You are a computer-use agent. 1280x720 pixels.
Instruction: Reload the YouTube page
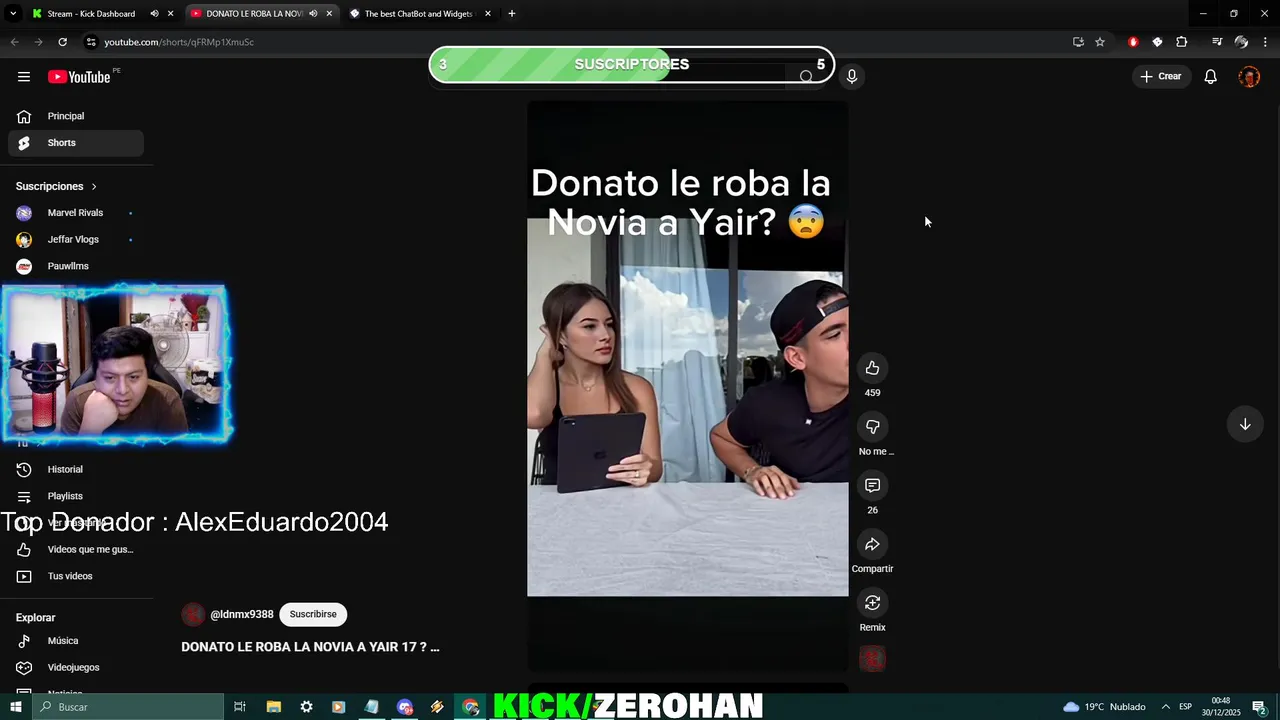coord(62,42)
